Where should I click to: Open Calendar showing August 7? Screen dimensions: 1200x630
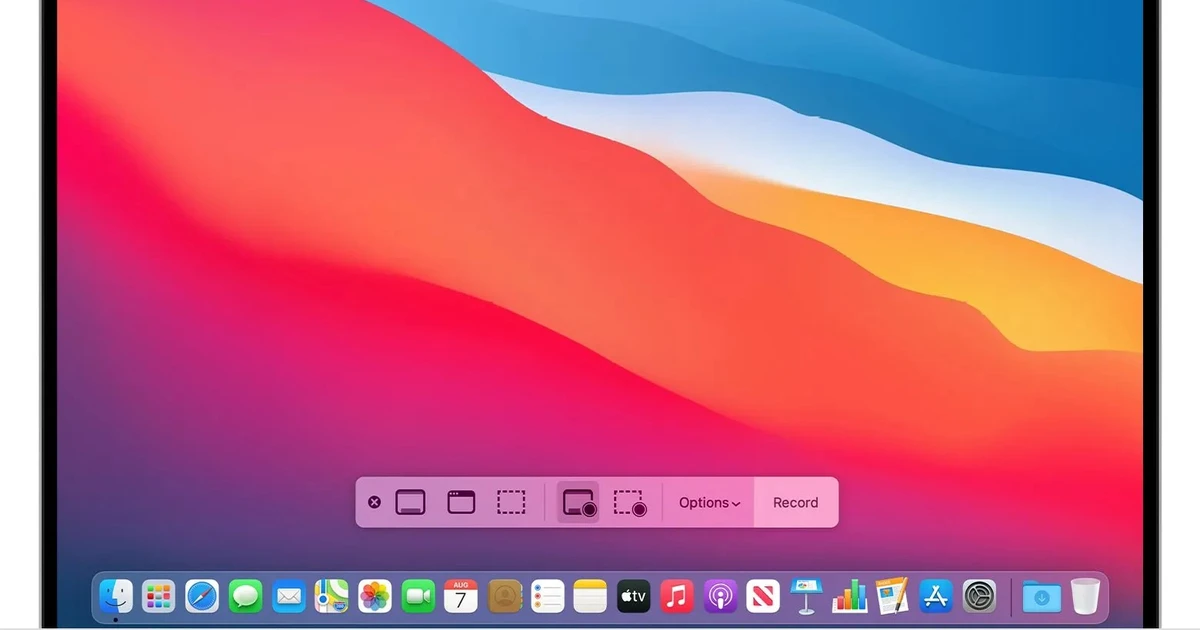tap(460, 595)
